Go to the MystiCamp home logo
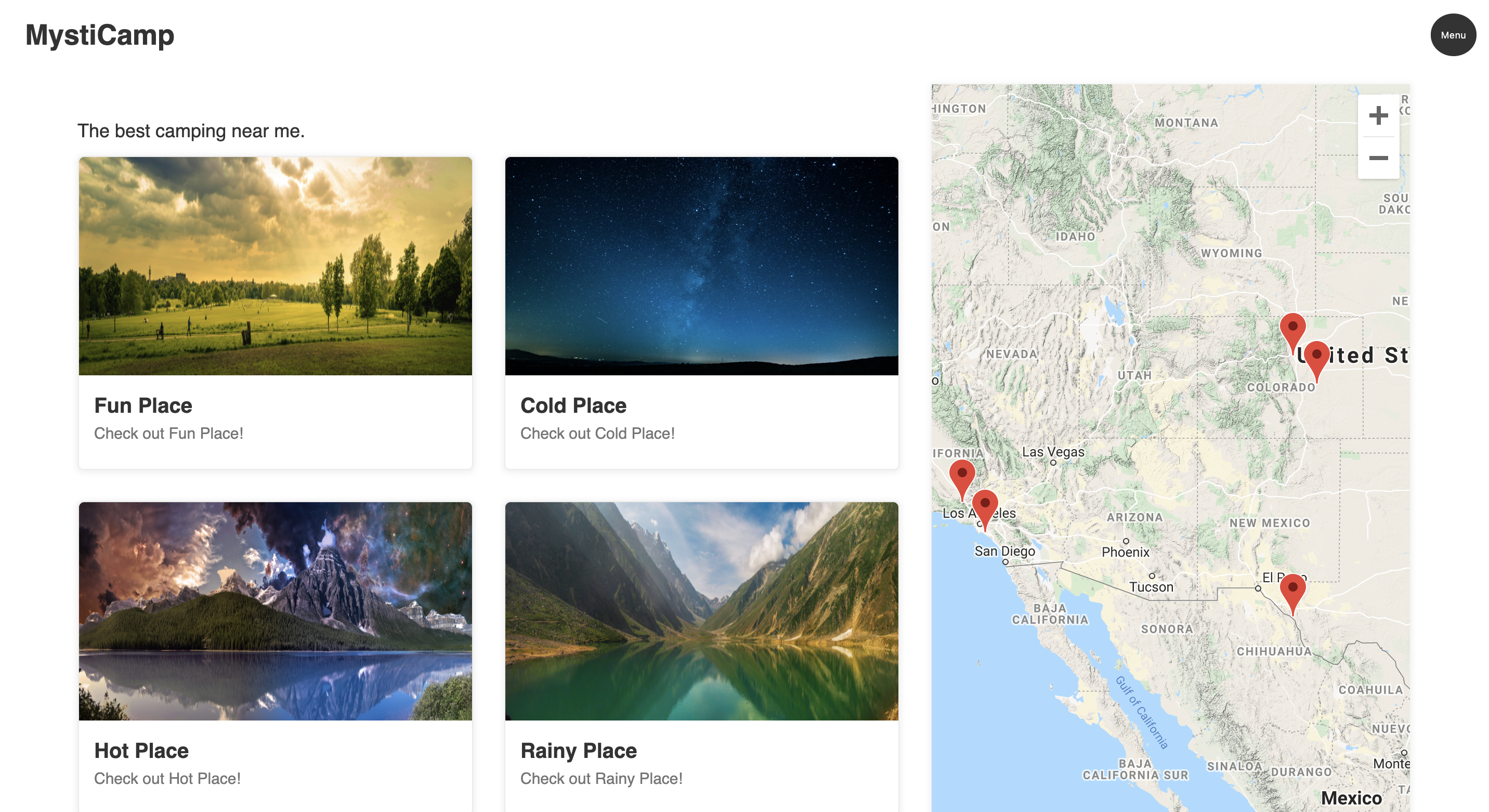The image size is (1489, 812). click(100, 35)
